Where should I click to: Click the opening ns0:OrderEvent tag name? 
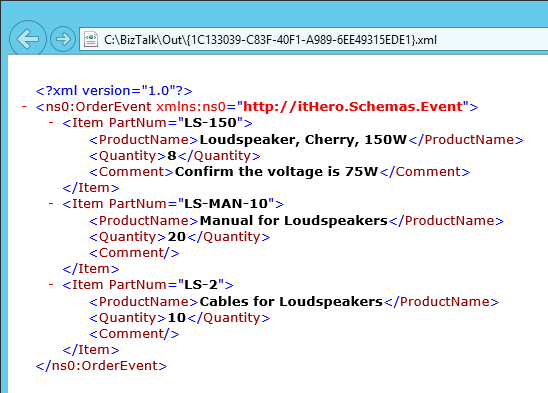(99, 106)
